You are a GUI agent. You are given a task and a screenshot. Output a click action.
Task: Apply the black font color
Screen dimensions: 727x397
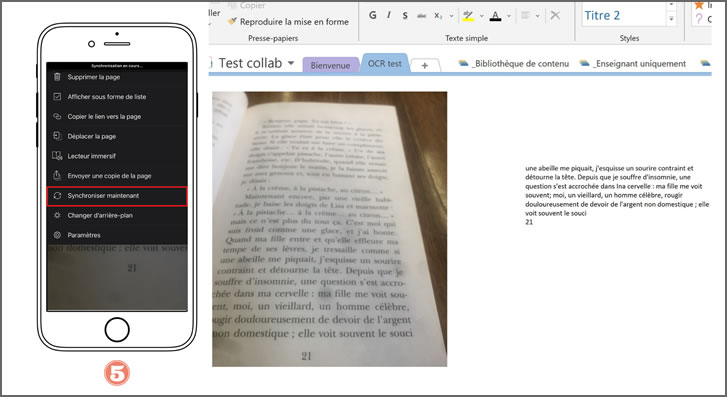click(x=496, y=16)
